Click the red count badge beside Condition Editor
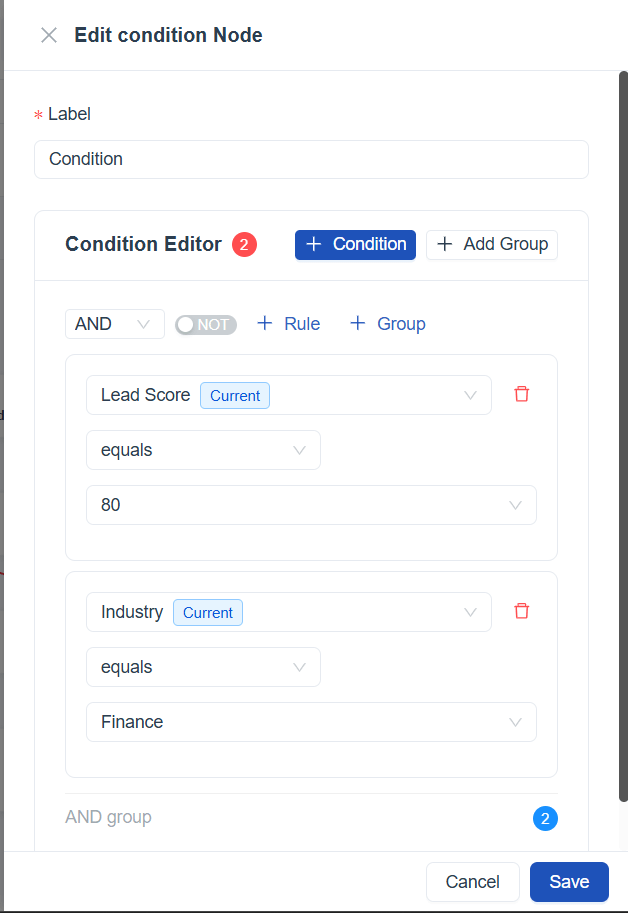628x913 pixels. point(244,244)
